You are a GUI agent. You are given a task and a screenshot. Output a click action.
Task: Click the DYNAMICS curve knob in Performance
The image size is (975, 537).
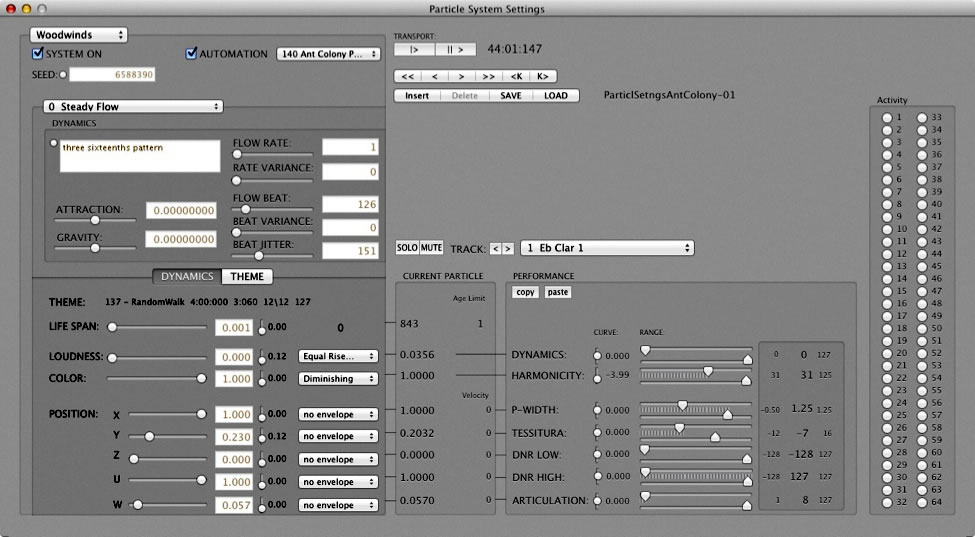pos(597,356)
